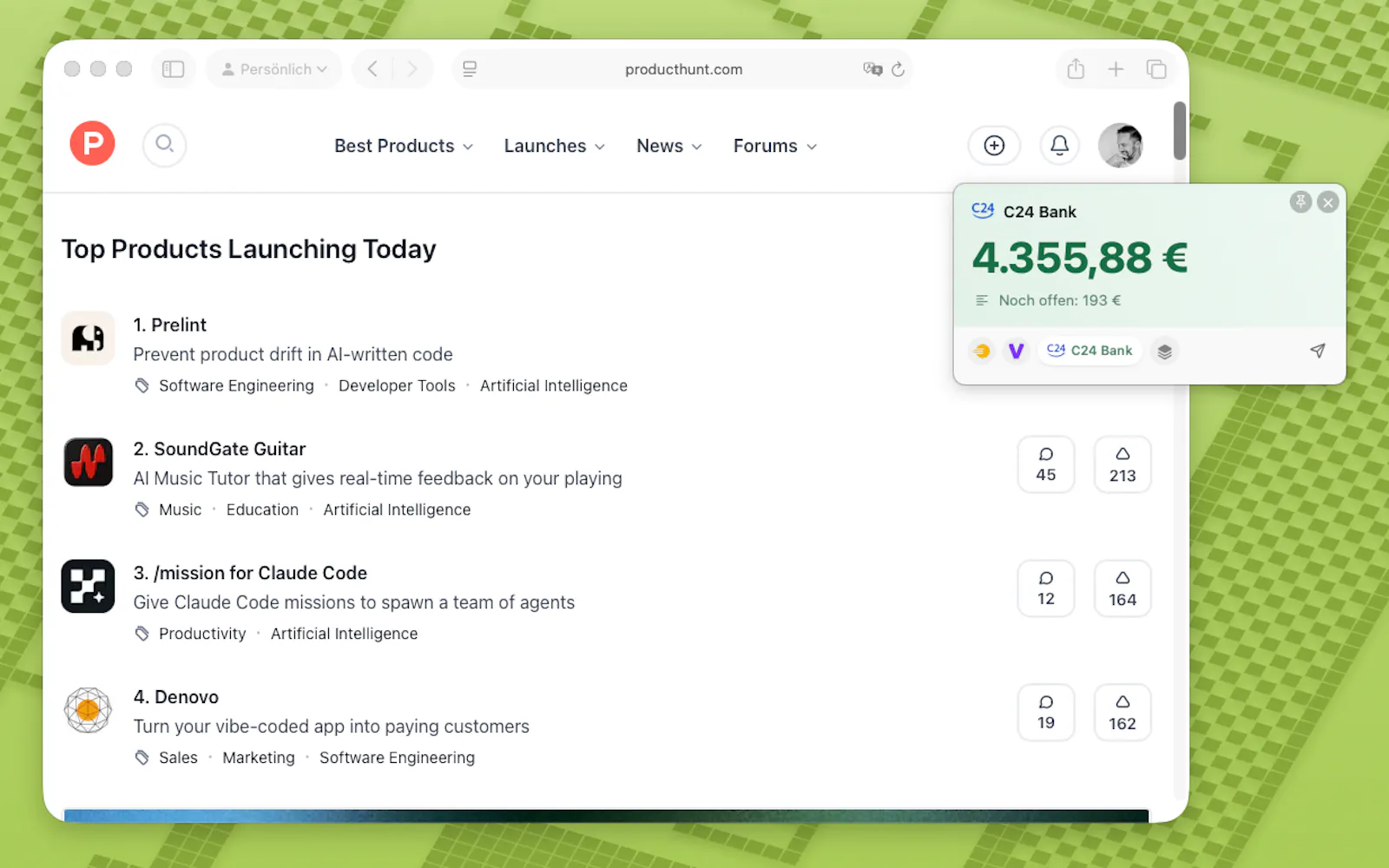Open comments on Denovo (19)
Screen dimensions: 1389x868
1046,713
